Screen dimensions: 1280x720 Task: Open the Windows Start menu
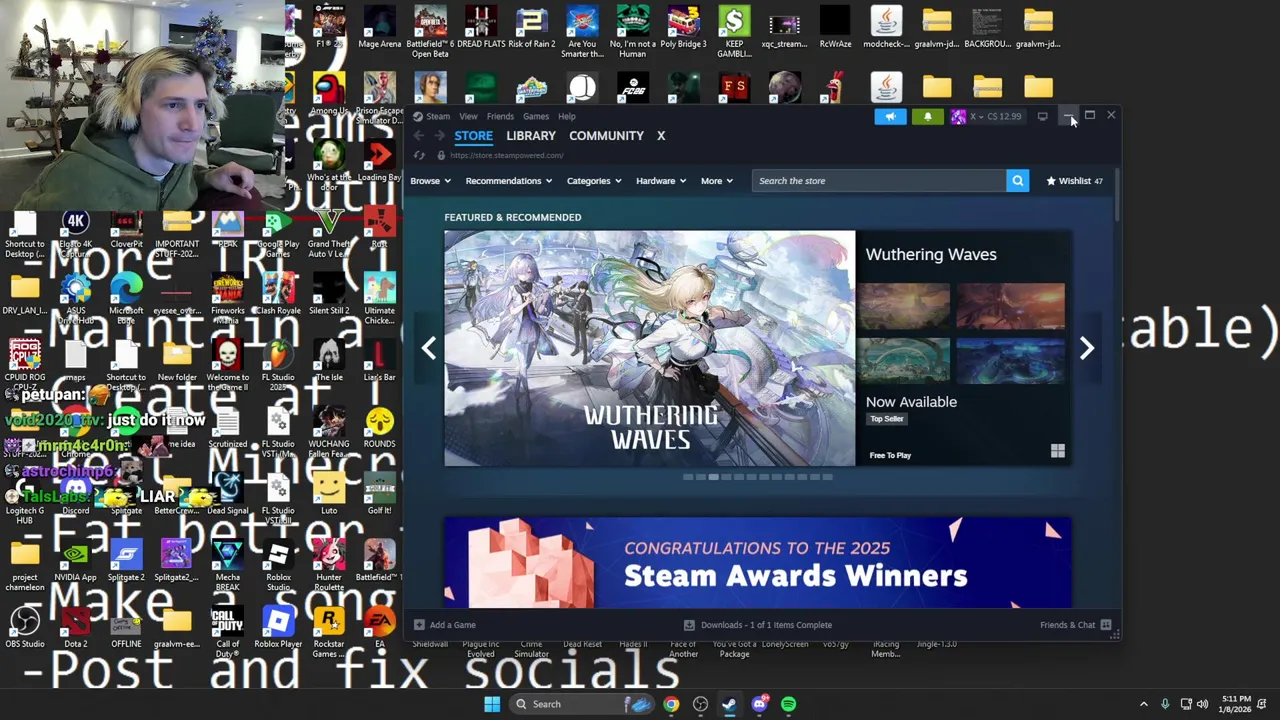click(x=492, y=704)
